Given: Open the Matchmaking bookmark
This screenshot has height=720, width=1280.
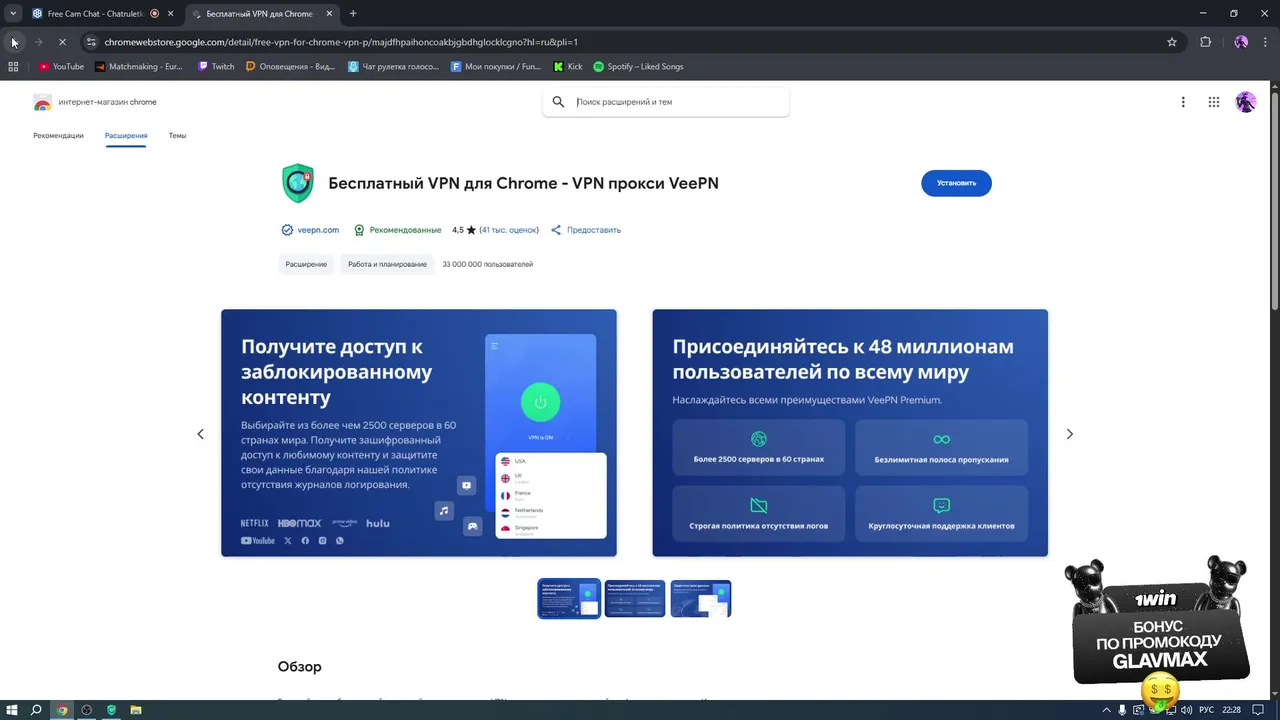Looking at the screenshot, I should pos(139,67).
